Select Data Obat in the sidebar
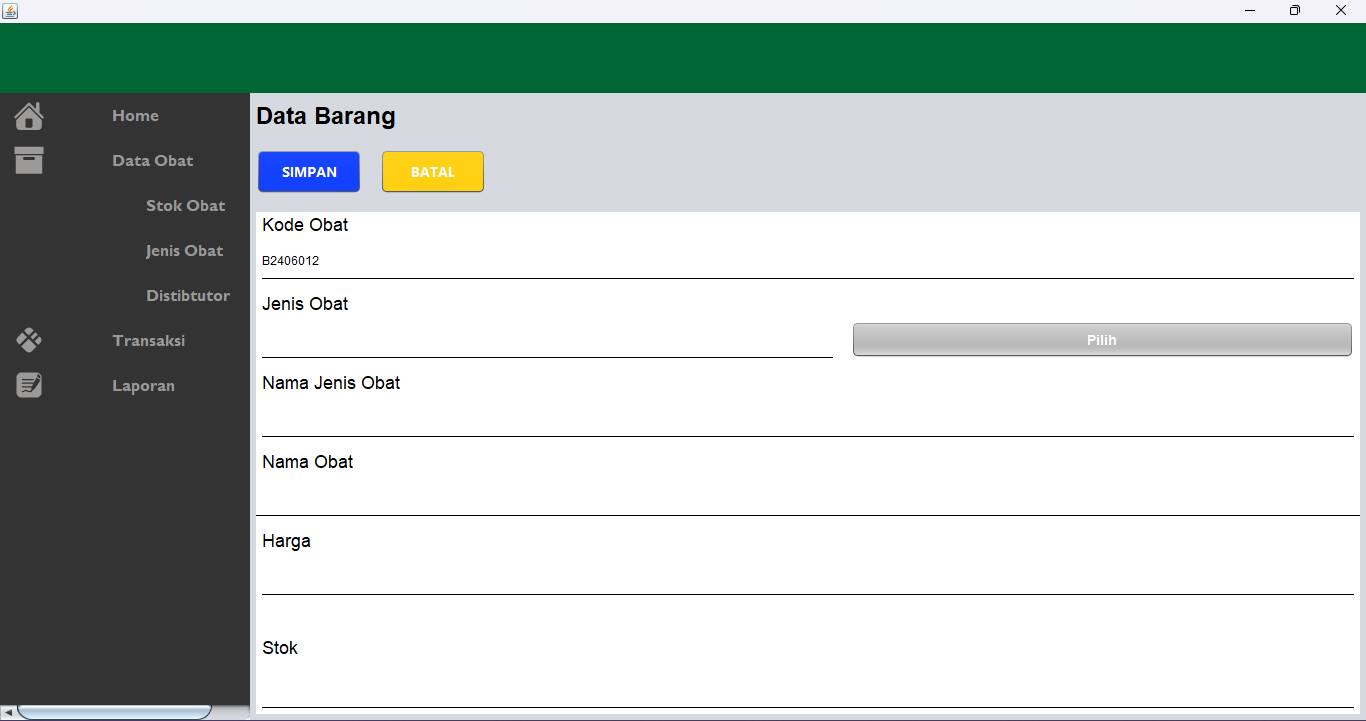Image resolution: width=1366 pixels, height=721 pixels. [152, 161]
